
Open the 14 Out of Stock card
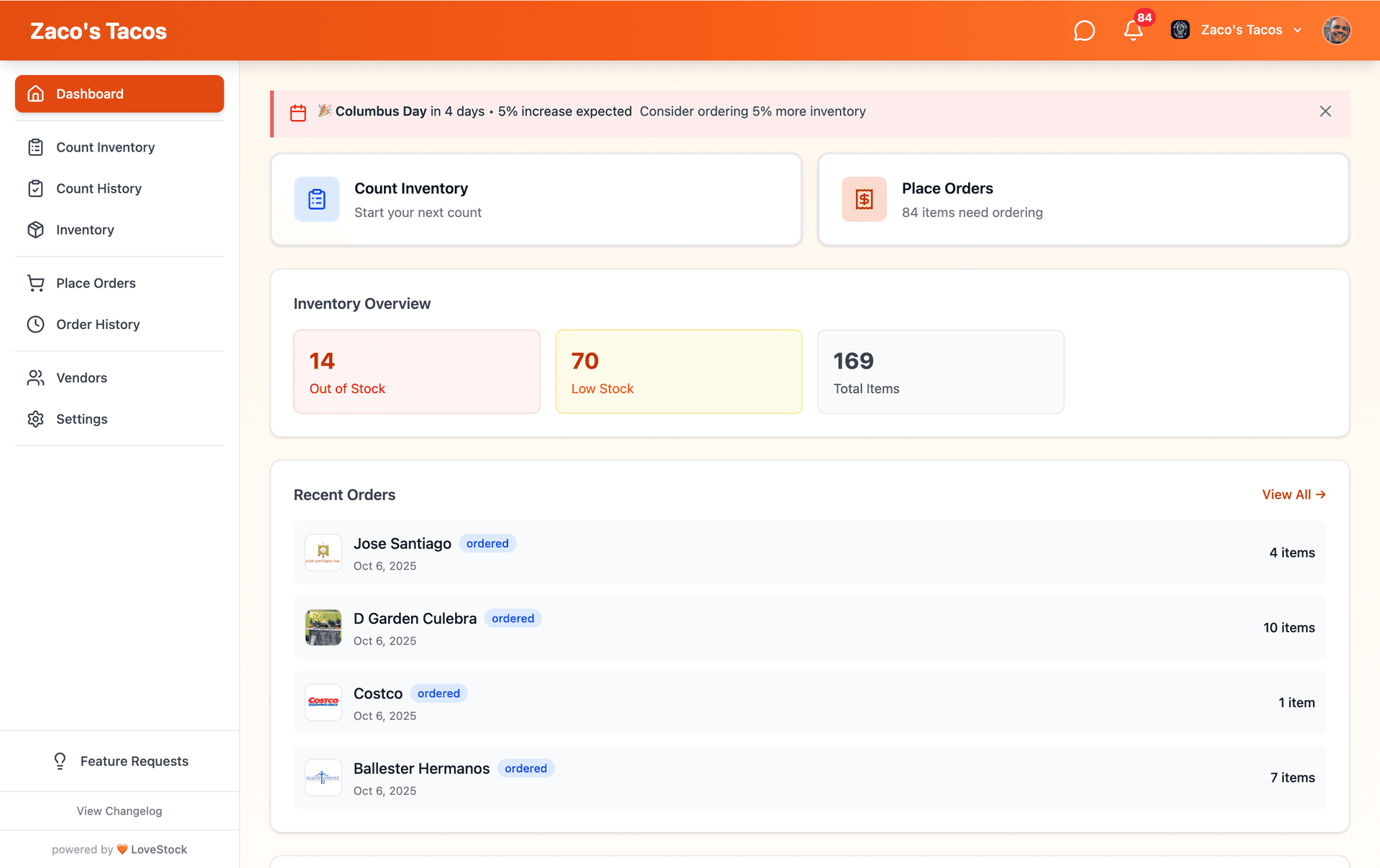(x=416, y=371)
